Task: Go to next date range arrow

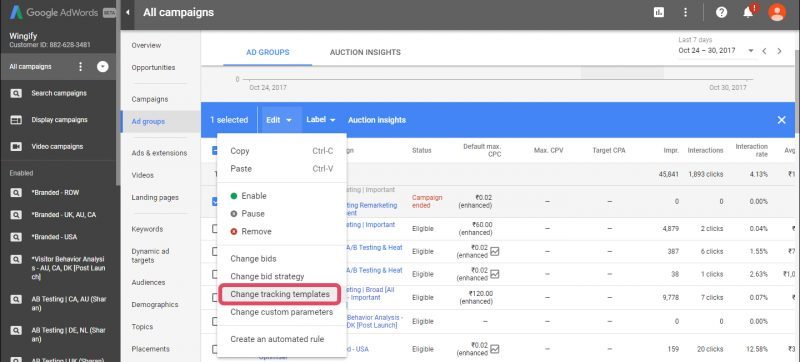Action: [779, 51]
